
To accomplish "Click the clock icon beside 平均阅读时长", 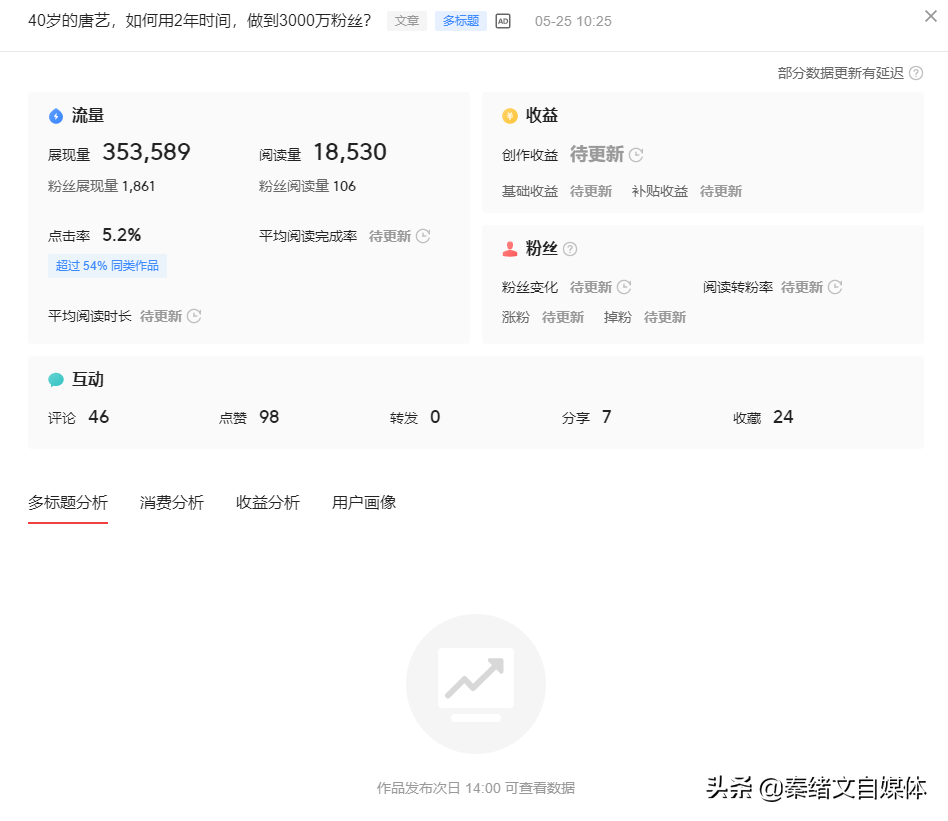I will click(x=193, y=316).
